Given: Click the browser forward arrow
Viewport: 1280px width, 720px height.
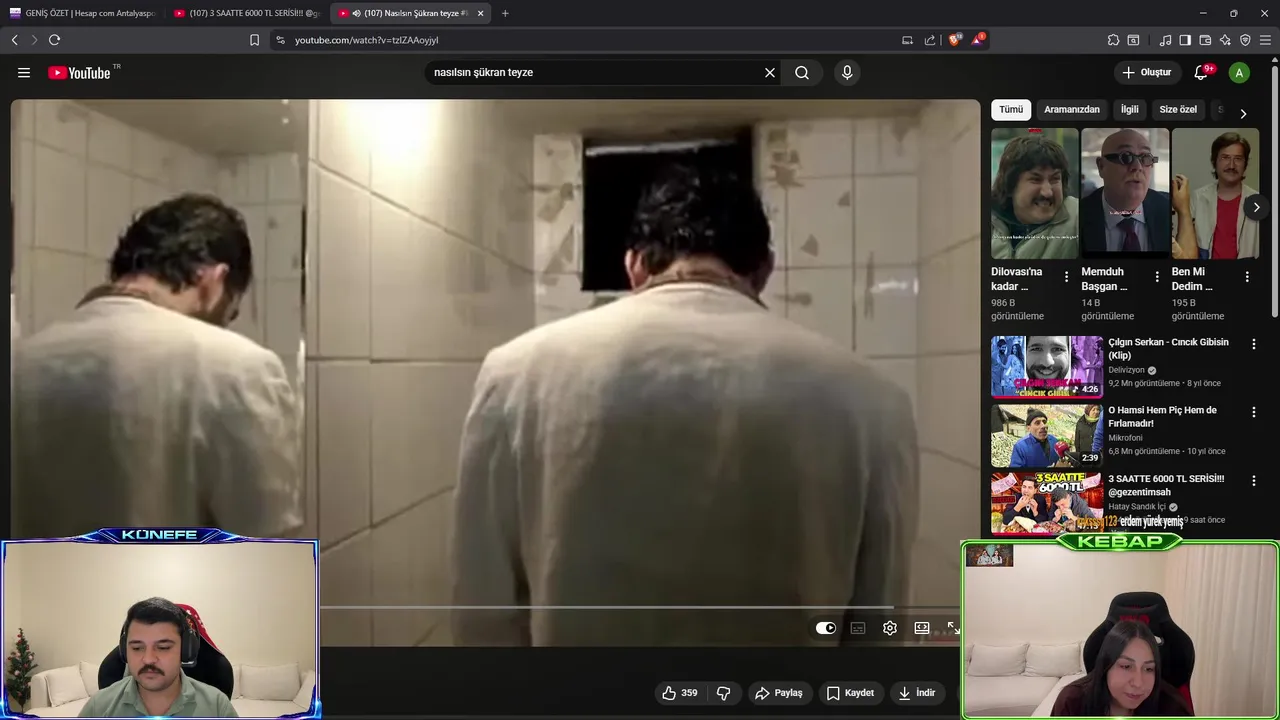Looking at the screenshot, I should pos(34,40).
